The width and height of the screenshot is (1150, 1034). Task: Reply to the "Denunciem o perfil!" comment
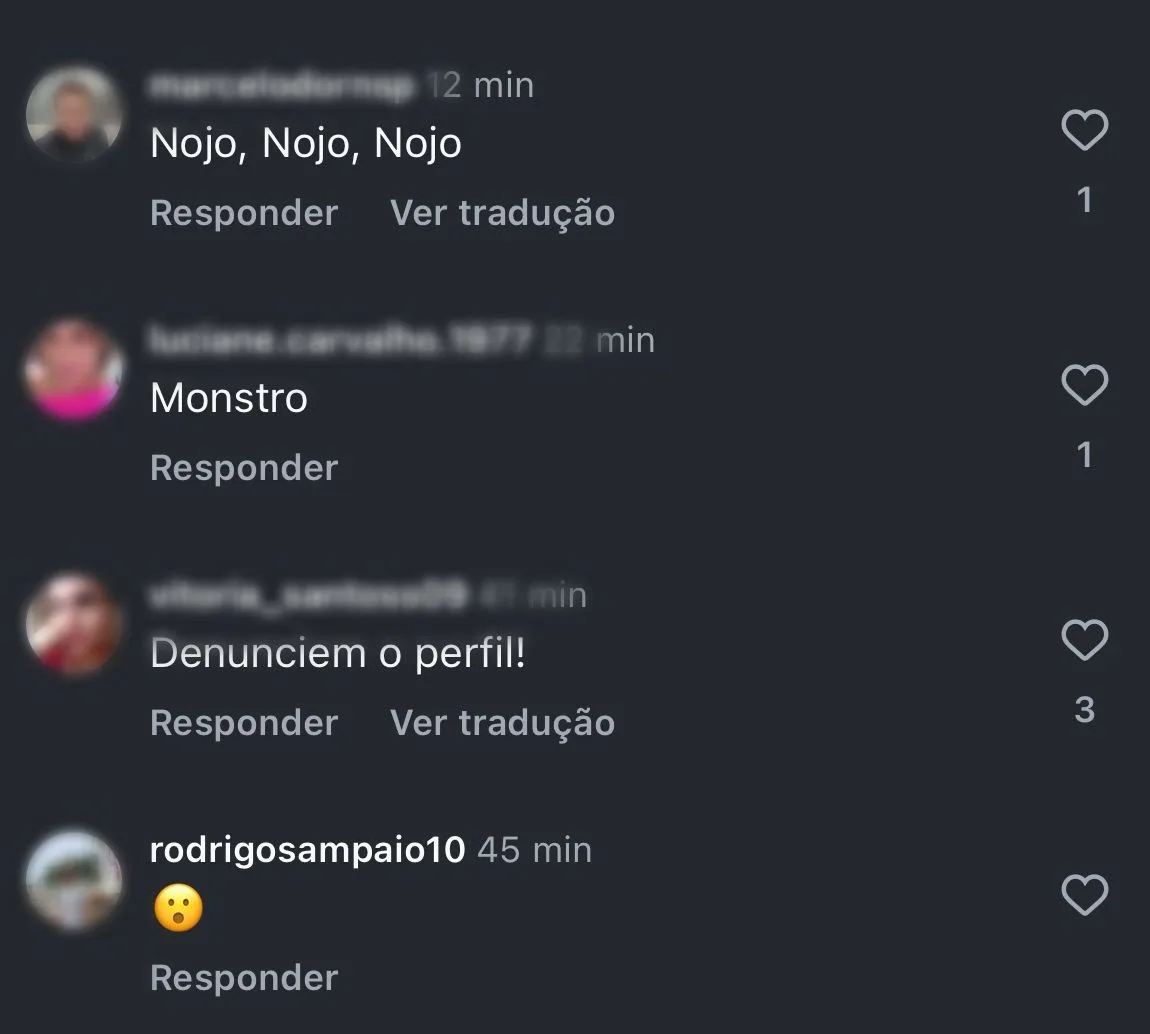(x=244, y=723)
